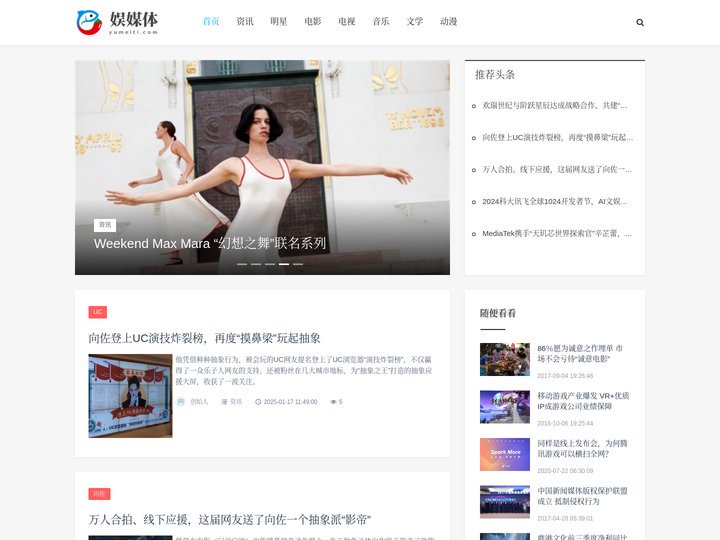Open thumbnail for 86%愿为诚意之作埋单
This screenshot has width=720, height=540.
[x=505, y=360]
